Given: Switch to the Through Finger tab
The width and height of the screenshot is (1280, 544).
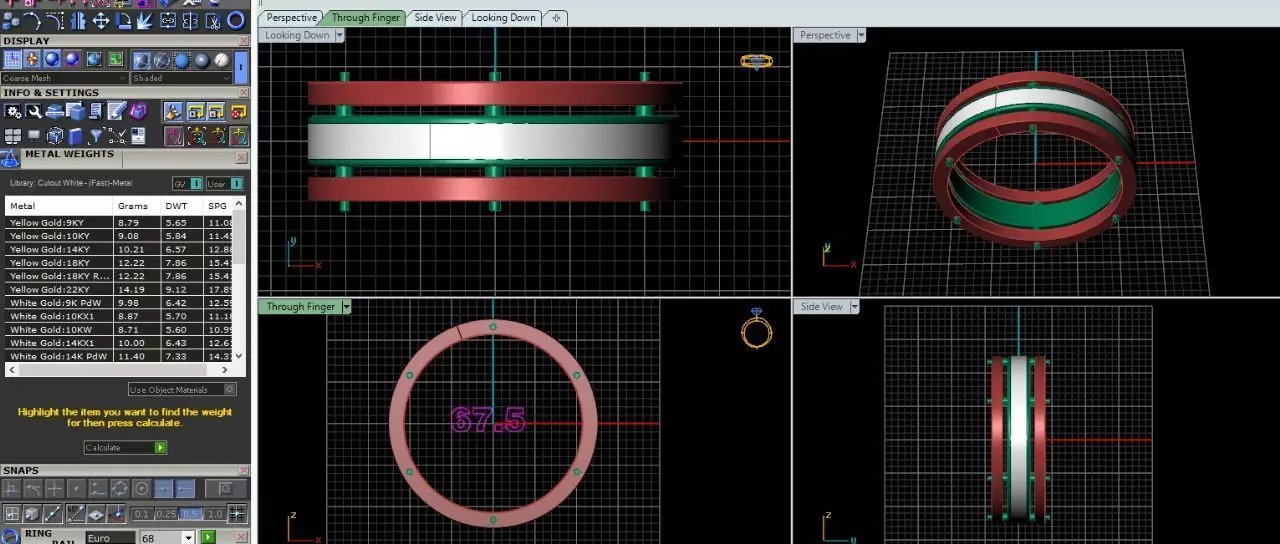Looking at the screenshot, I should pyautogui.click(x=365, y=17).
